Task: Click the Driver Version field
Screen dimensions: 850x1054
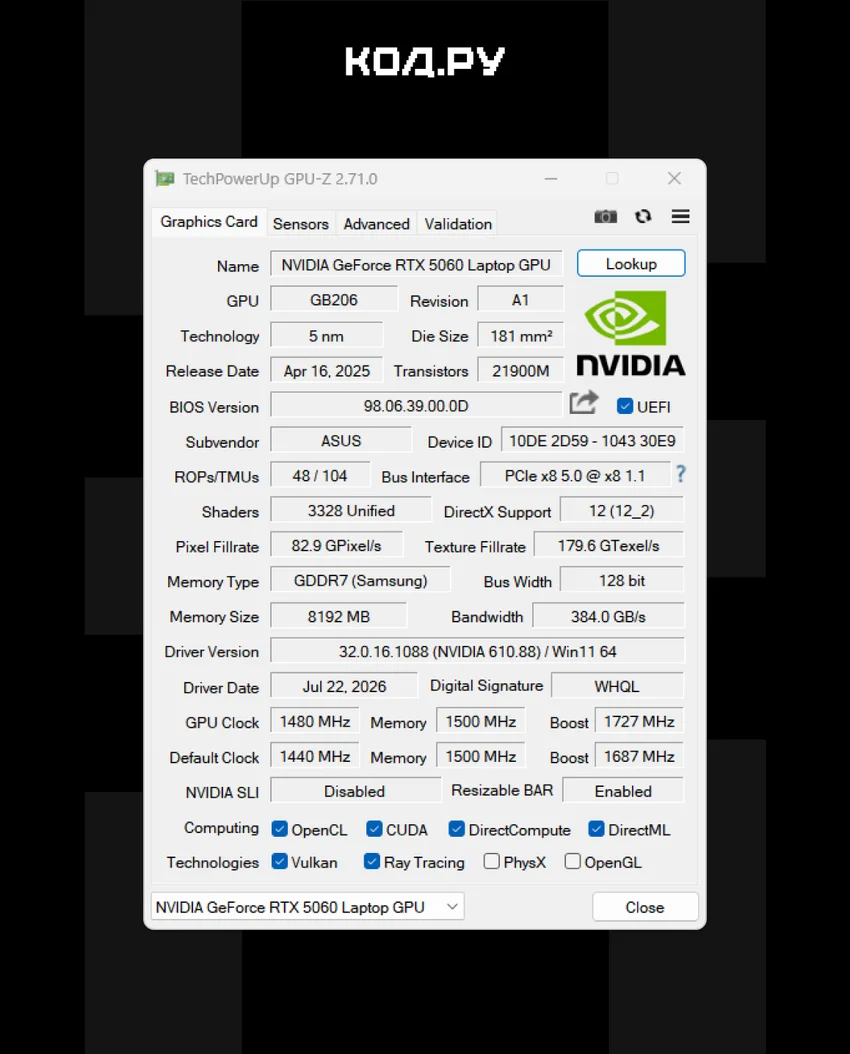Action: 478,651
